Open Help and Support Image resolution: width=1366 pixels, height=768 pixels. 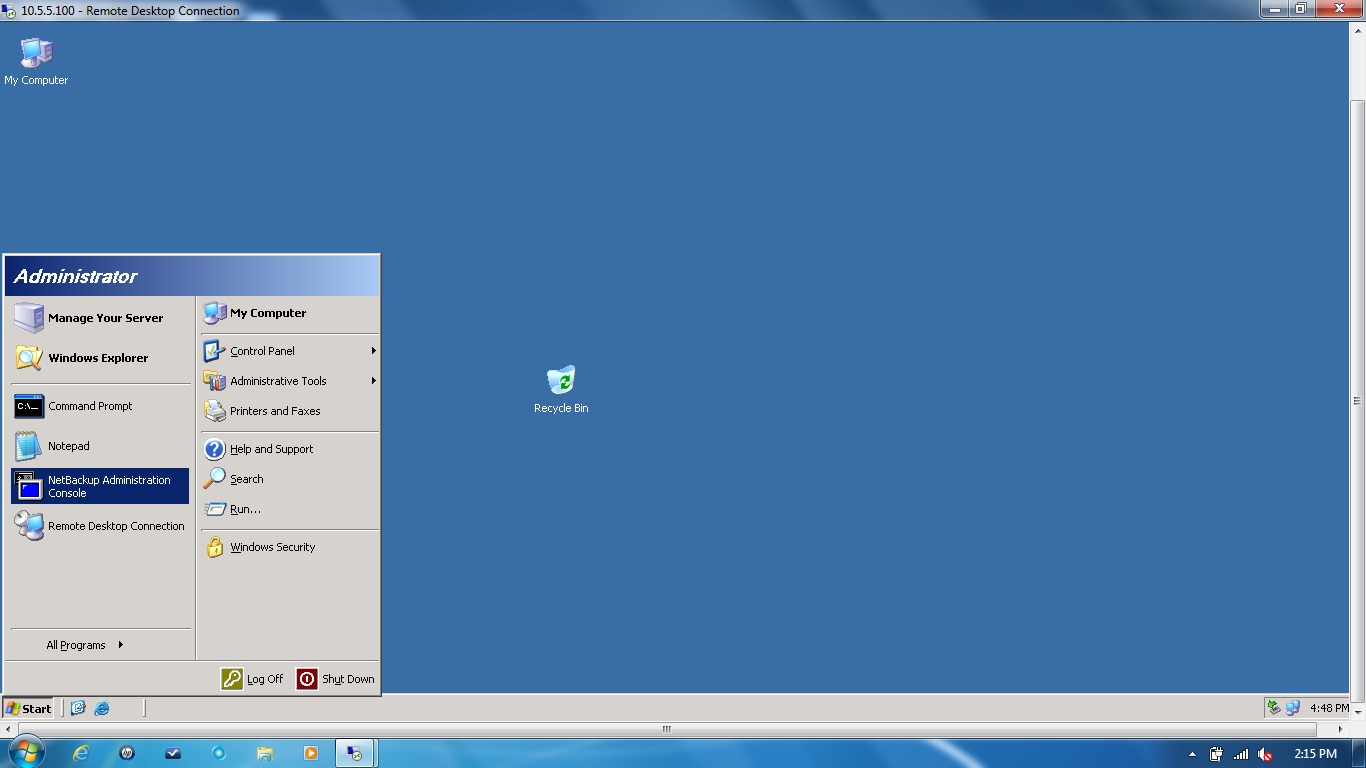pos(289,449)
